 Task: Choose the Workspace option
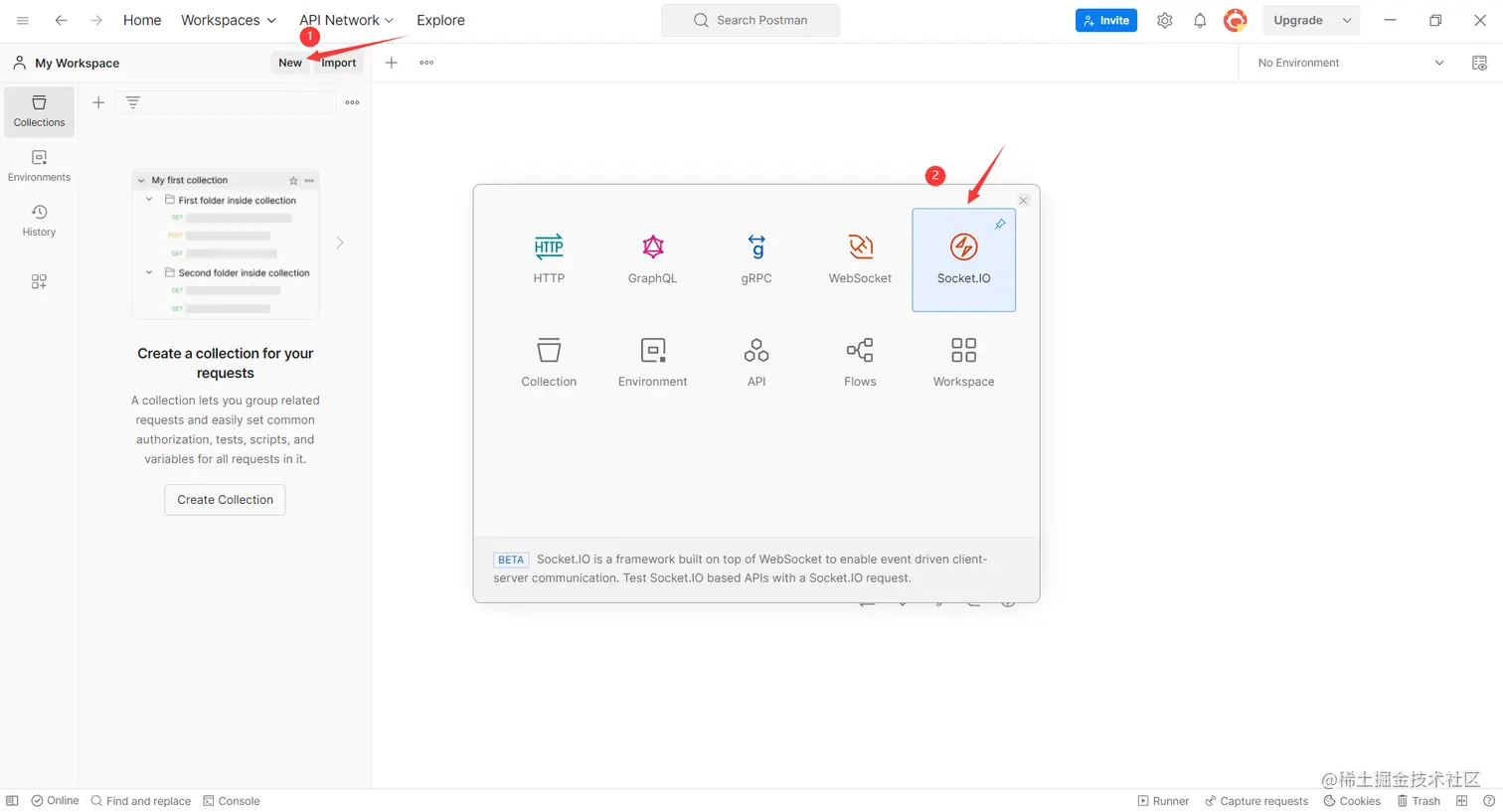(x=963, y=363)
